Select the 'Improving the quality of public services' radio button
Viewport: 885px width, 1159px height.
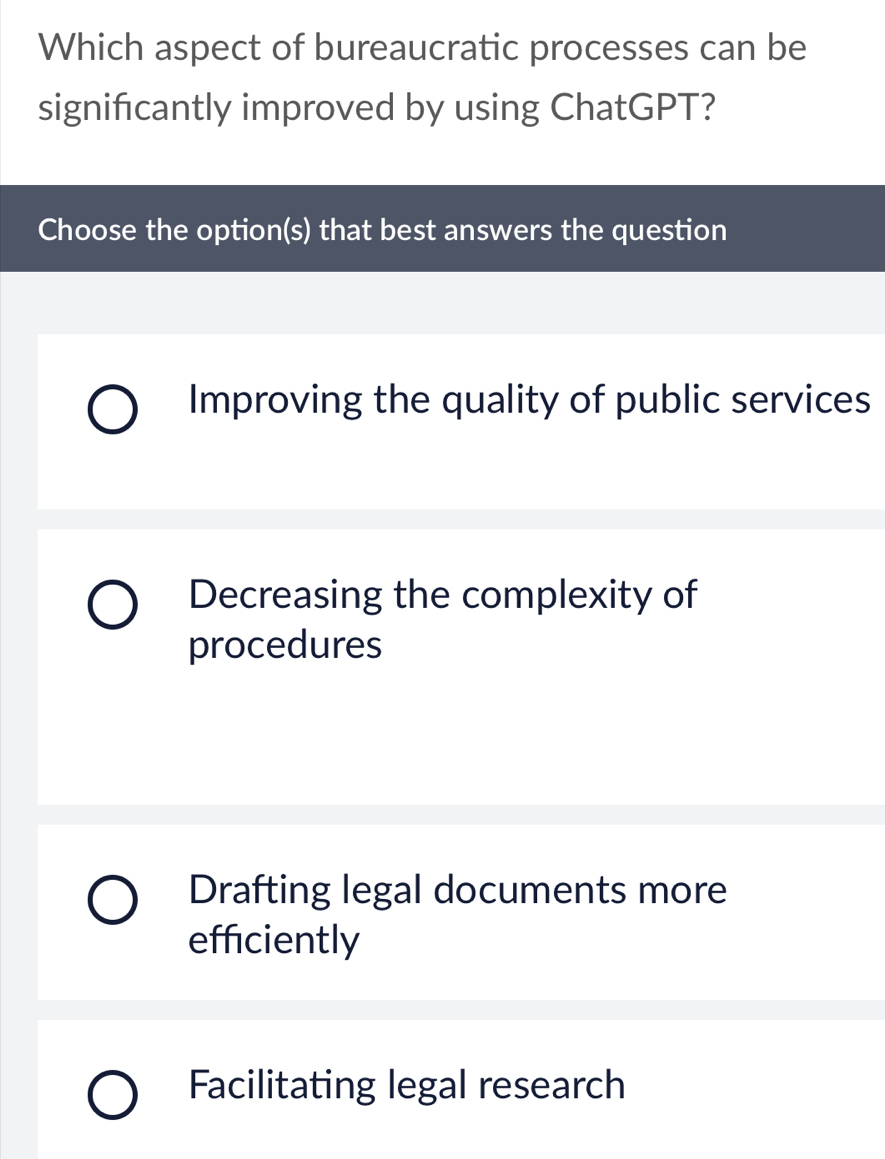(x=111, y=408)
